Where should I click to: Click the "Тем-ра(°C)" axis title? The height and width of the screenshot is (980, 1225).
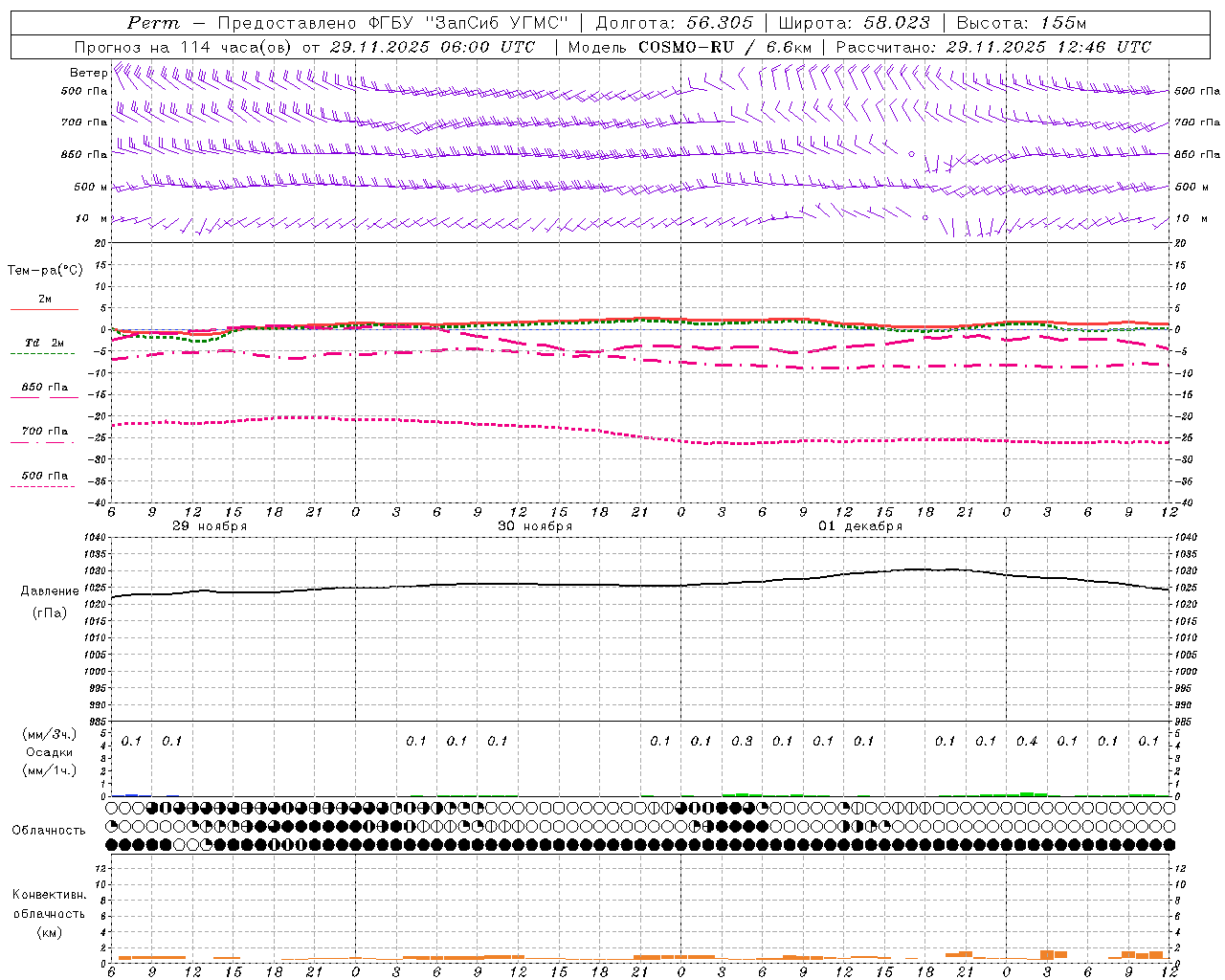point(45,271)
